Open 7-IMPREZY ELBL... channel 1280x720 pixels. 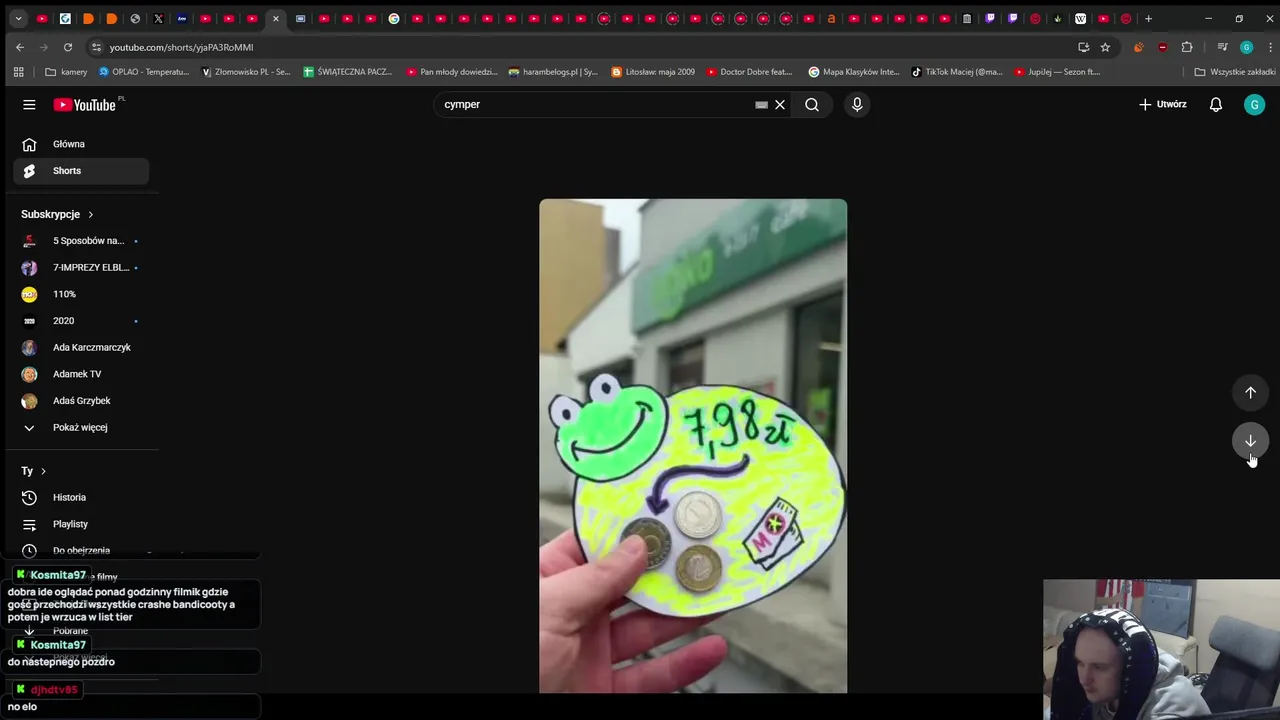pyautogui.click(x=81, y=267)
